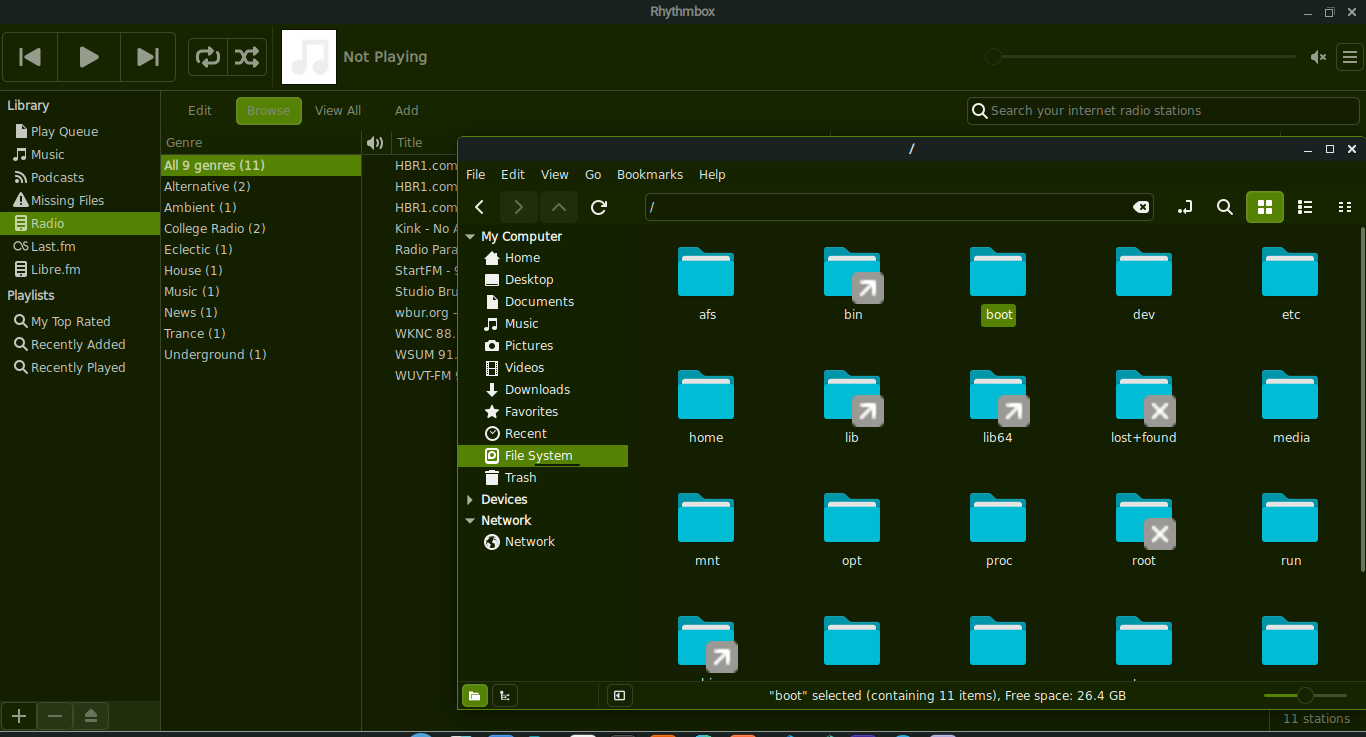Viewport: 1366px width, 737px height.
Task: Open the Go menu in file manager
Action: 593,174
